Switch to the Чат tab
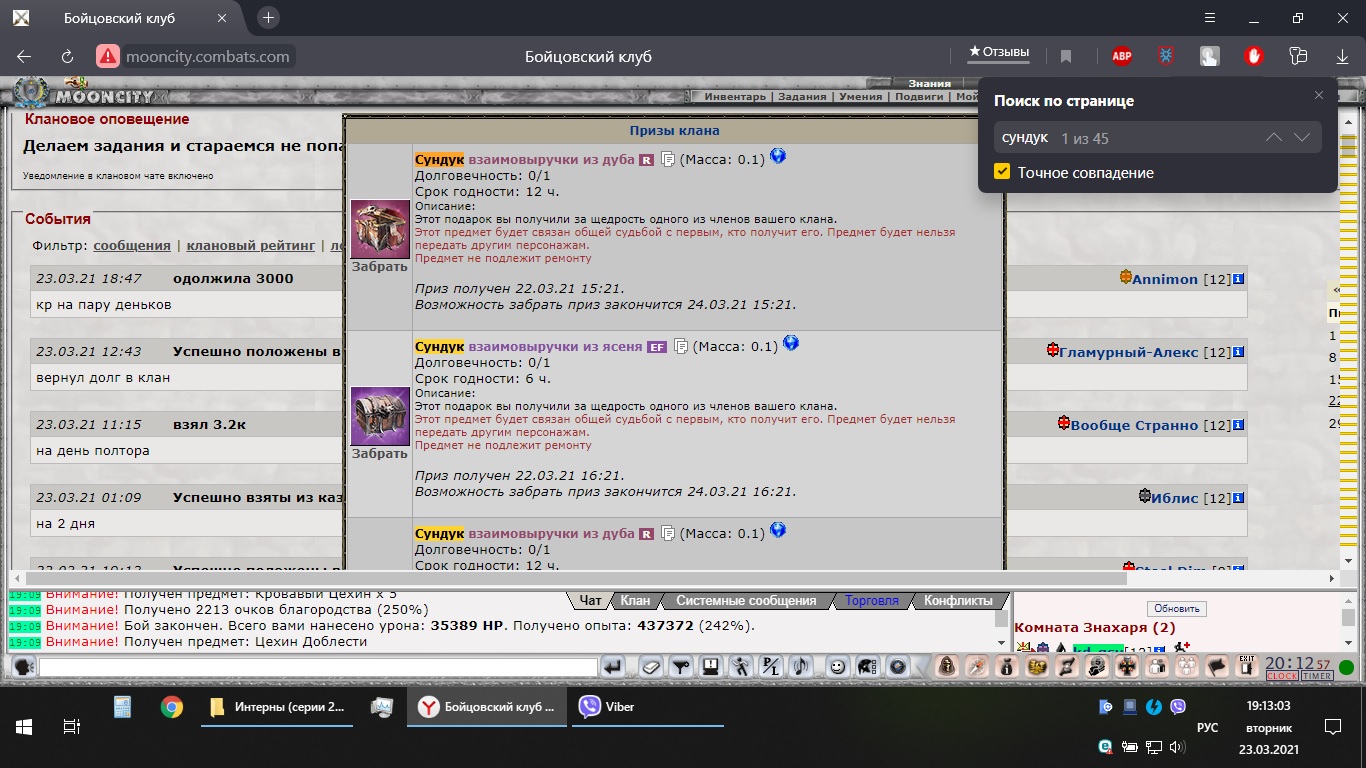 click(591, 601)
